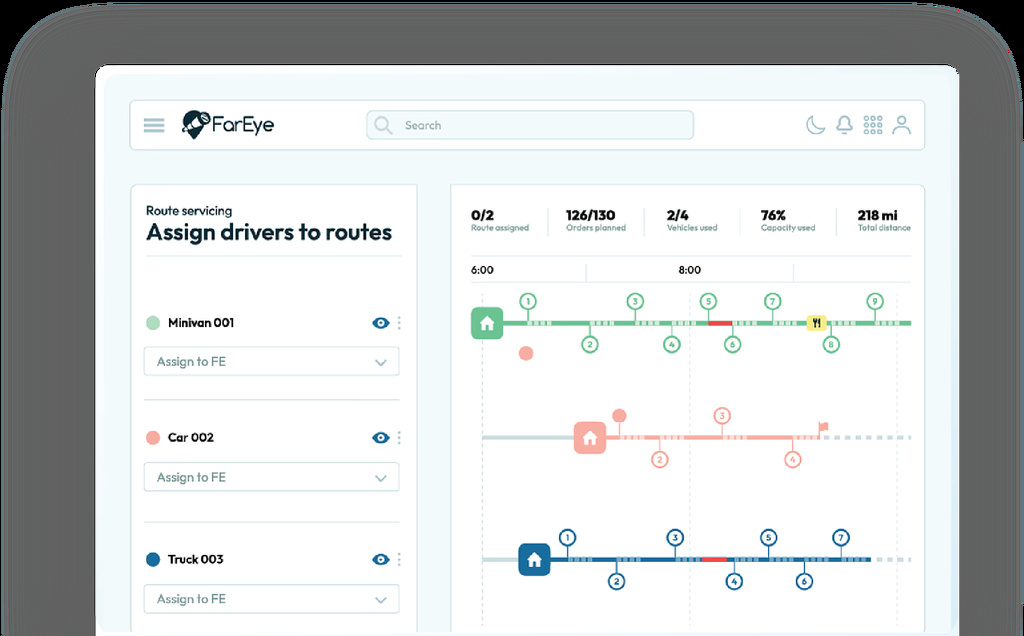Click the Orders planned 126/130 summary

click(594, 220)
